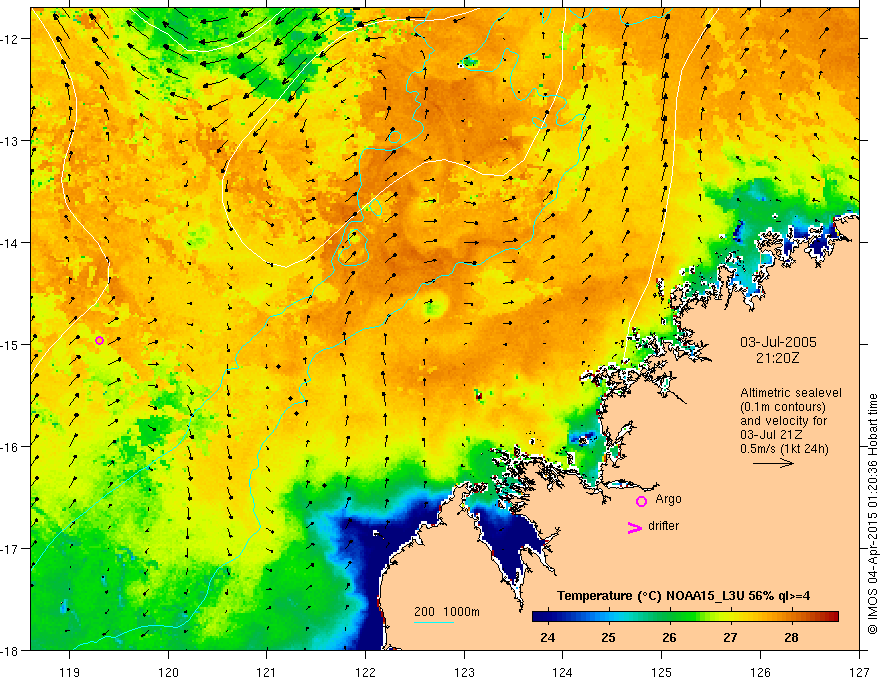Click the temperature color bar
This screenshot has height=680, width=880.
(x=685, y=617)
